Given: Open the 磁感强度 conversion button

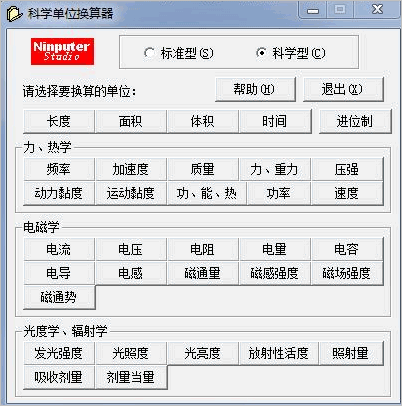Looking at the screenshot, I should (x=275, y=273).
